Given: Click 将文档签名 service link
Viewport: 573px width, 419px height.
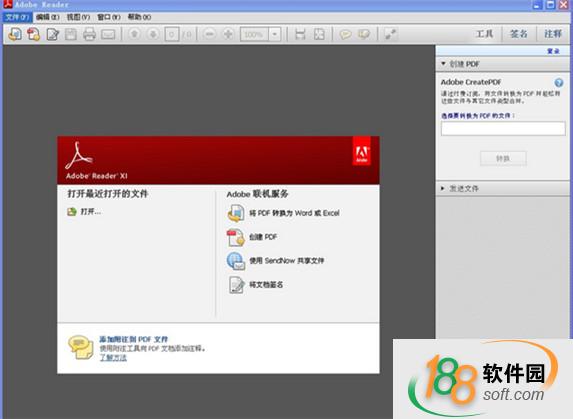Looking at the screenshot, I should (x=266, y=284).
